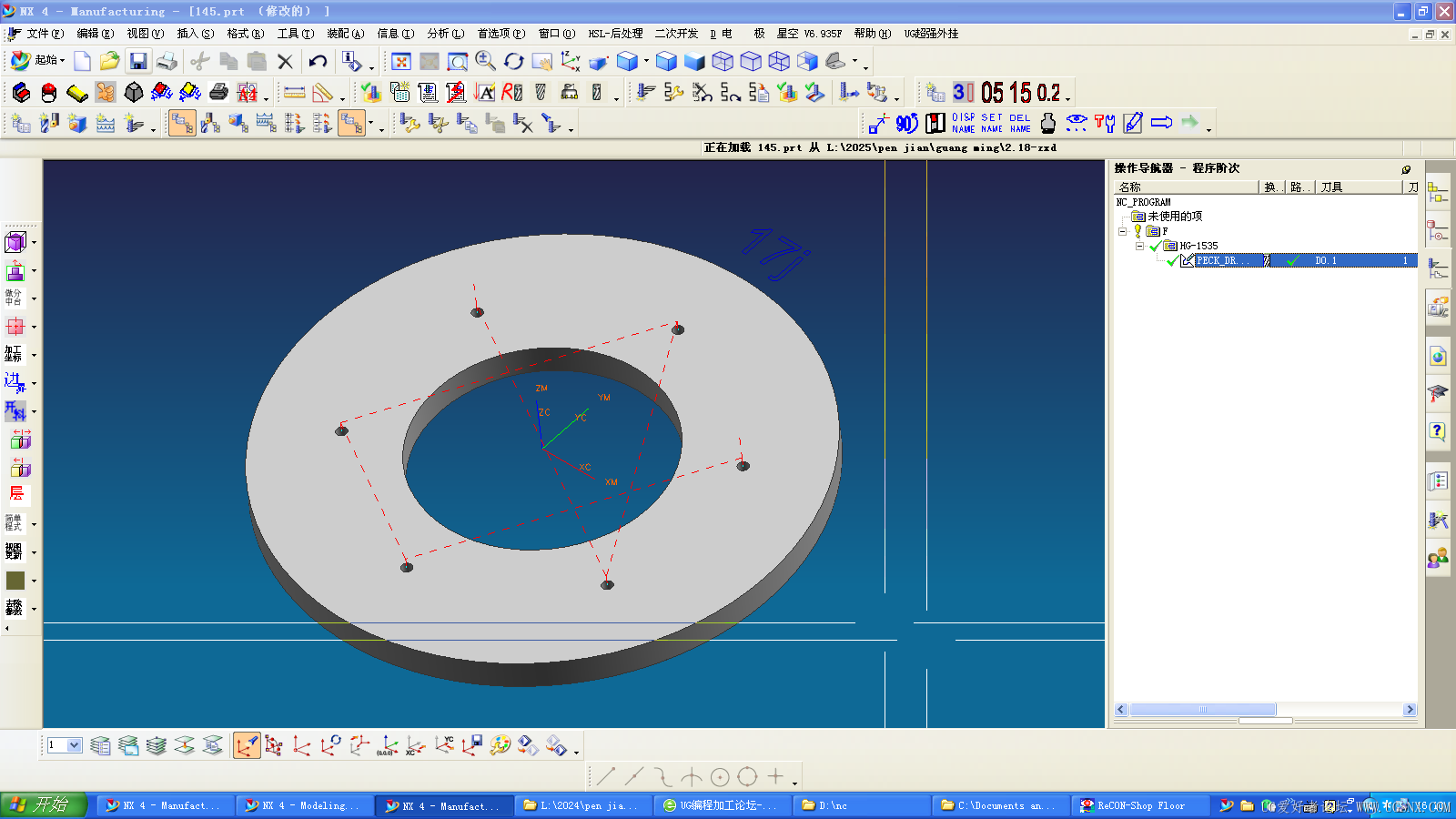Open the 工具 (Tools) menu
1456x819 pixels.
[x=296, y=34]
